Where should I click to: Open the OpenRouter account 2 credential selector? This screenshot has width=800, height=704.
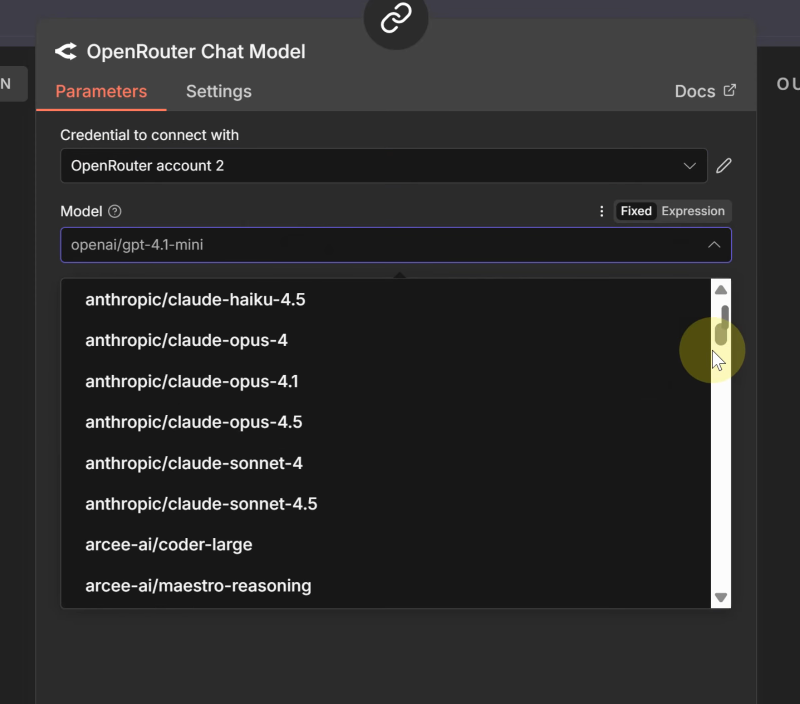point(370,166)
